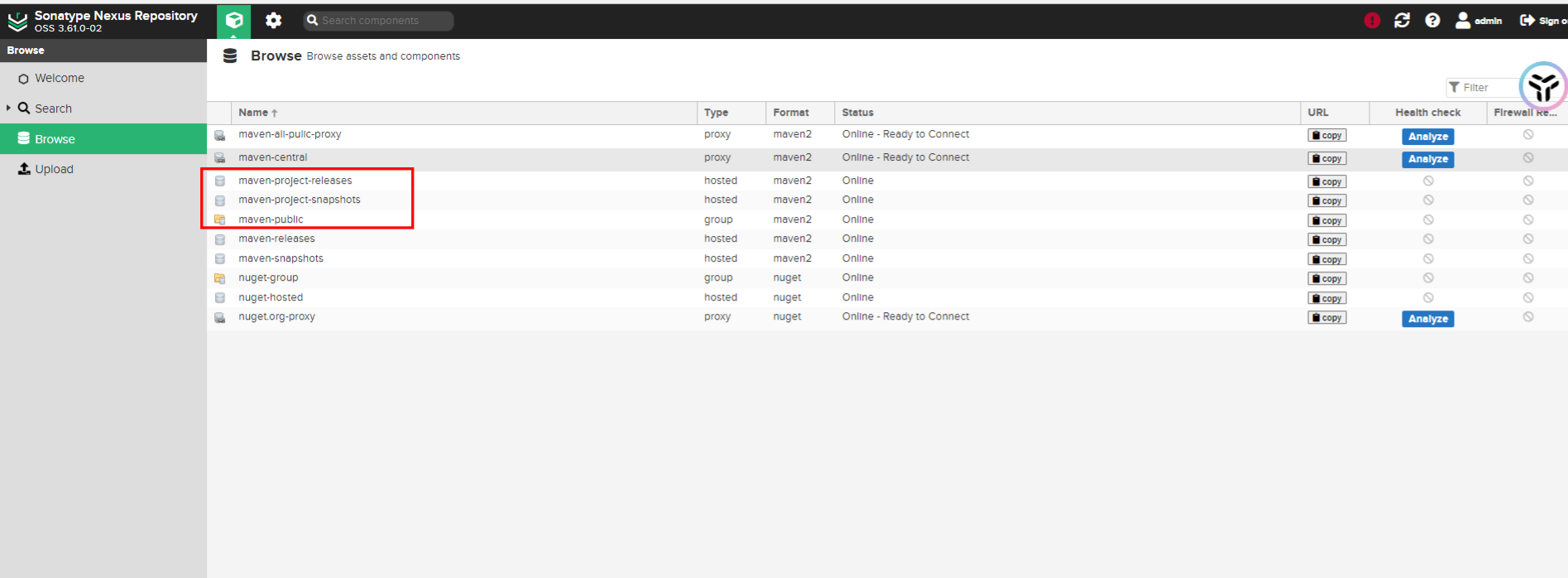Copy URL for nuget-group
This screenshot has height=578, width=1568.
coord(1327,278)
